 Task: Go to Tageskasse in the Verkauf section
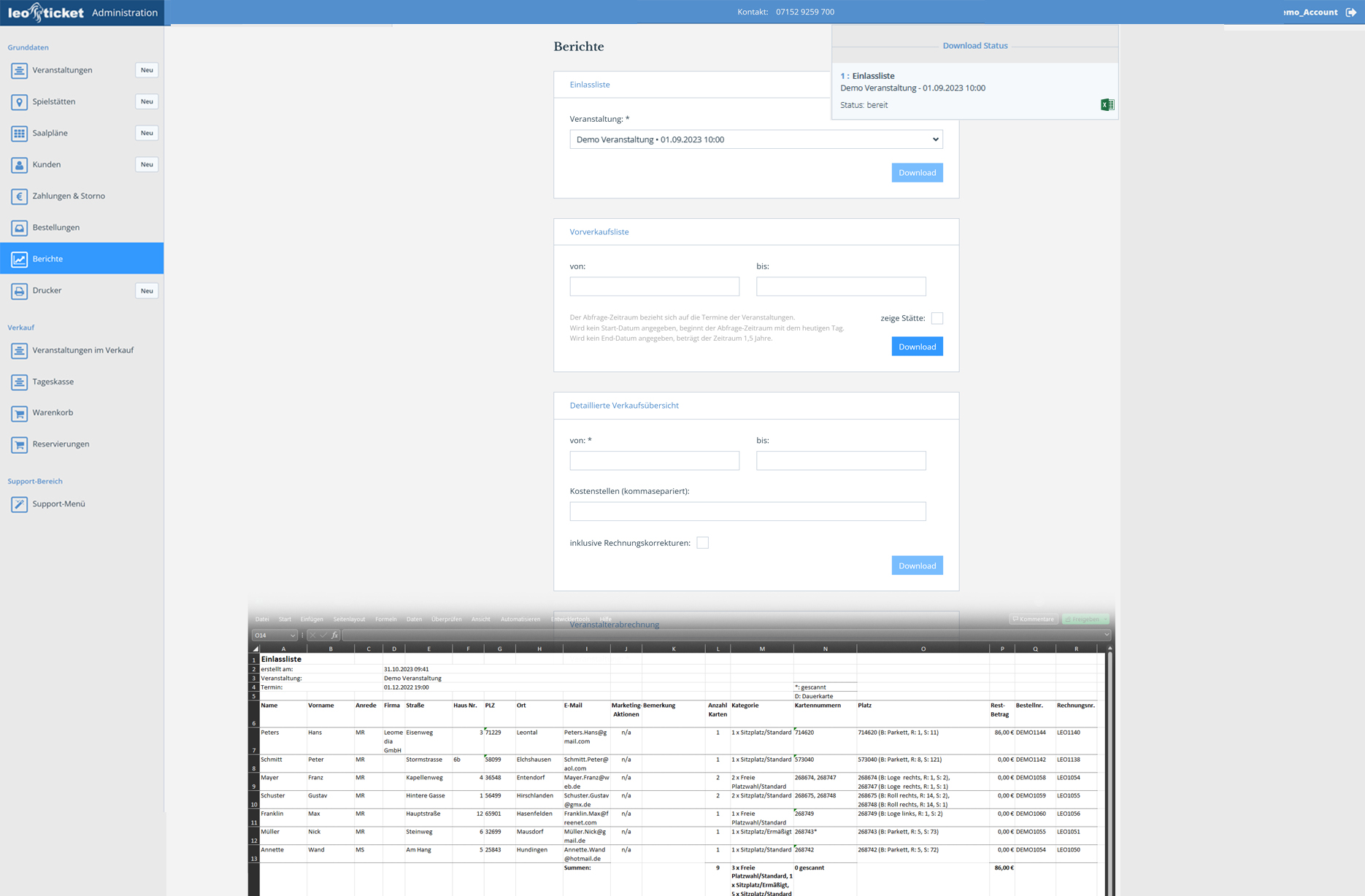[53, 382]
